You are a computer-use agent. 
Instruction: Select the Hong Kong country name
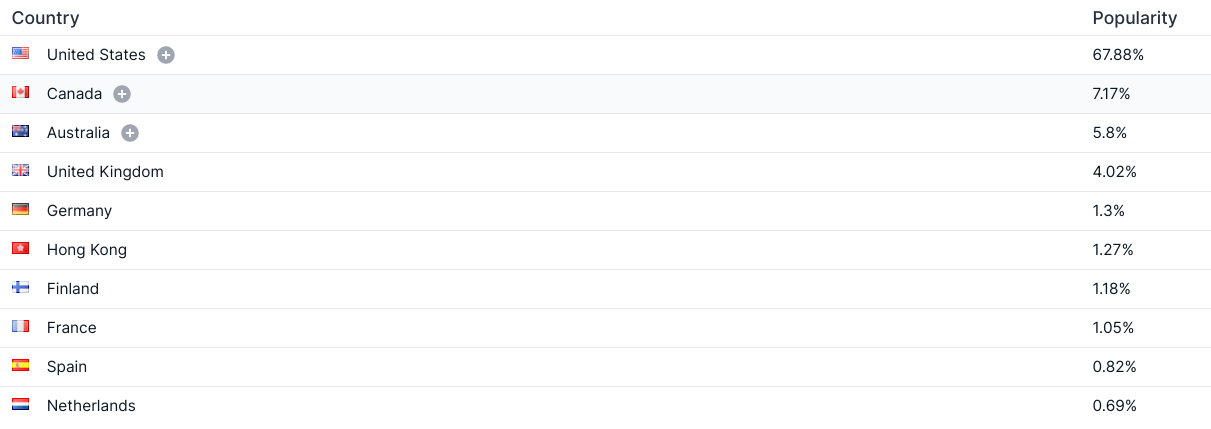pos(87,250)
